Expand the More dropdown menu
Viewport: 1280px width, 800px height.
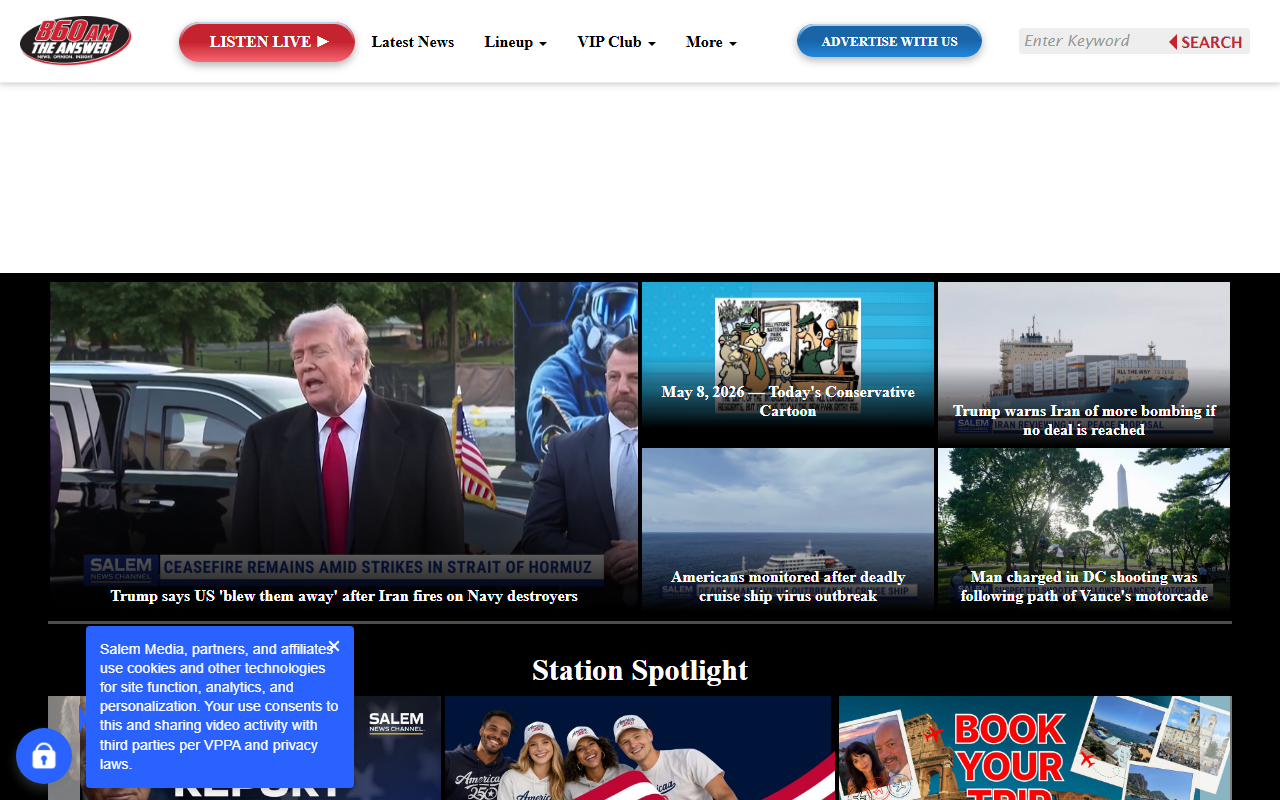coord(711,42)
